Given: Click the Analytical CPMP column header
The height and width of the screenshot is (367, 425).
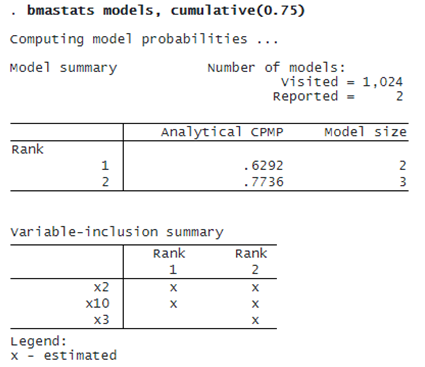Looking at the screenshot, I should point(222,132).
